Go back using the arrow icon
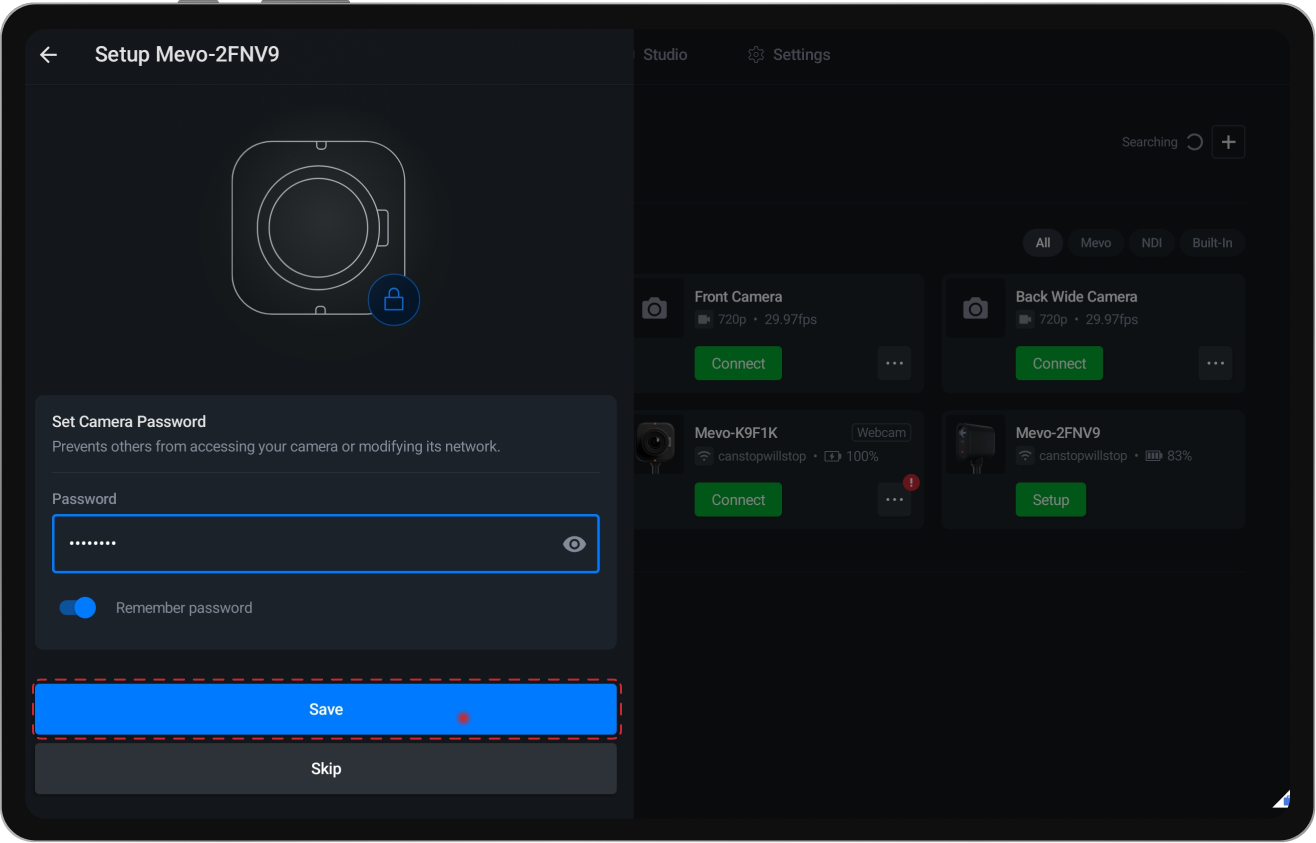Image resolution: width=1316 pixels, height=843 pixels. (48, 55)
